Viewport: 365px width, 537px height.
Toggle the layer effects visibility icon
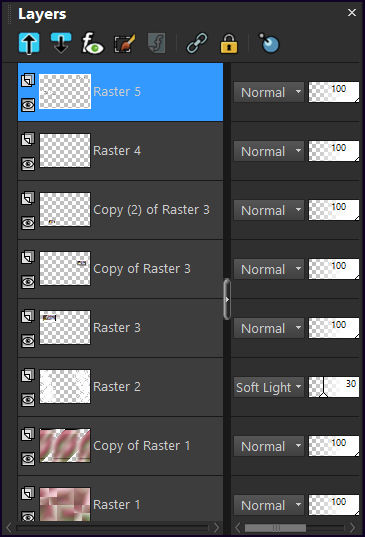pos(92,43)
